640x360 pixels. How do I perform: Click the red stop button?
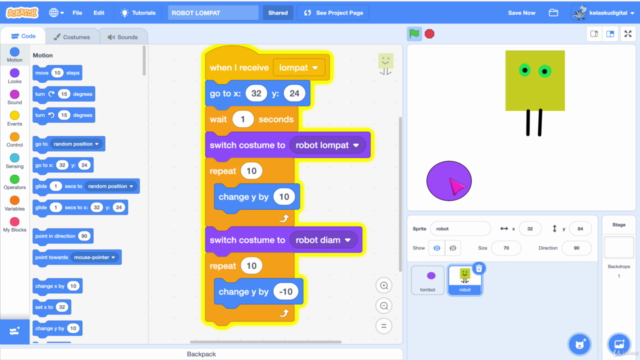(x=429, y=34)
